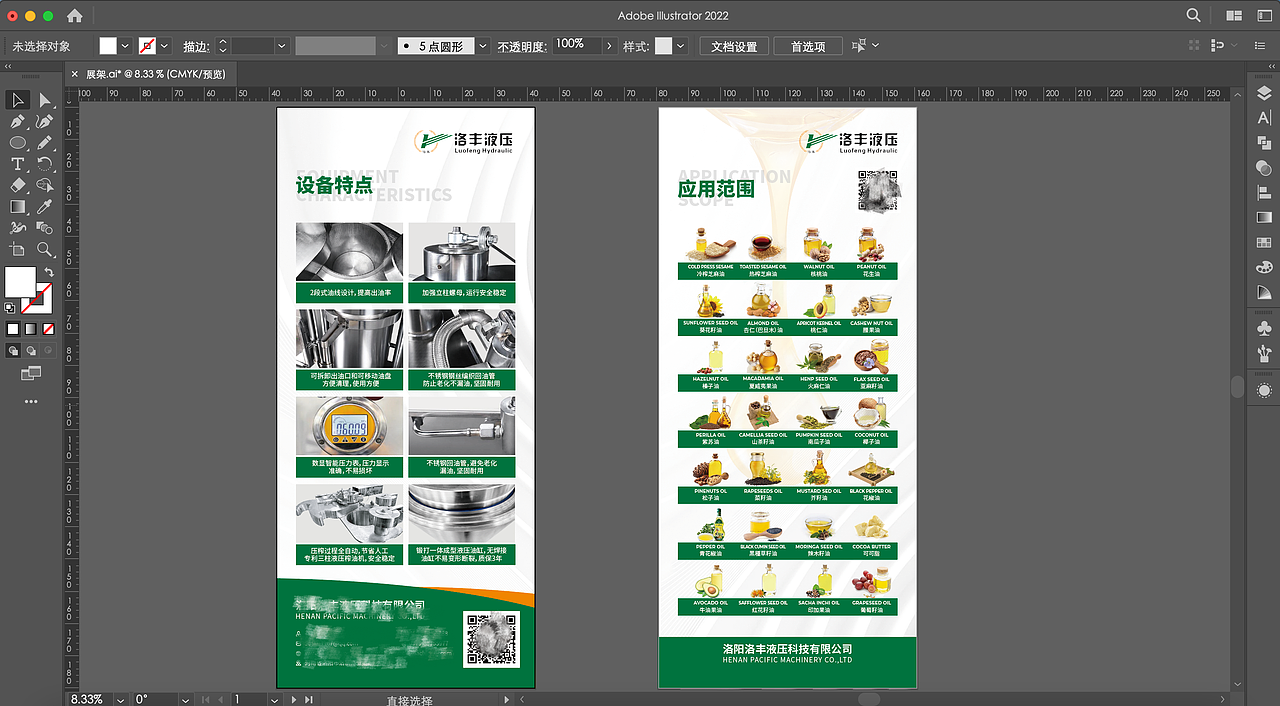Open the Color palette panel icon

coord(1264,268)
